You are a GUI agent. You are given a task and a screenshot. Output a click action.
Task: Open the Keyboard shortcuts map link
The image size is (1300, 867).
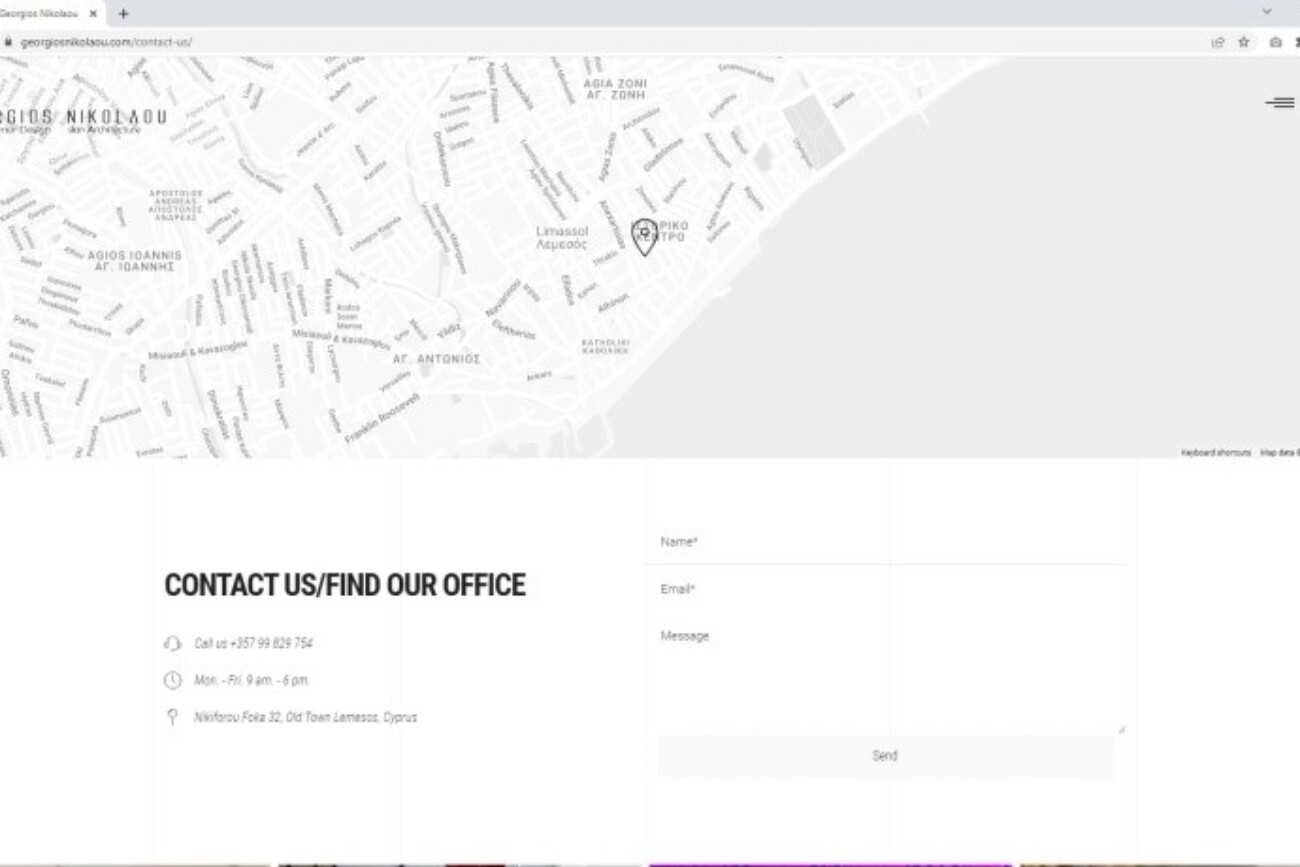tap(1215, 453)
